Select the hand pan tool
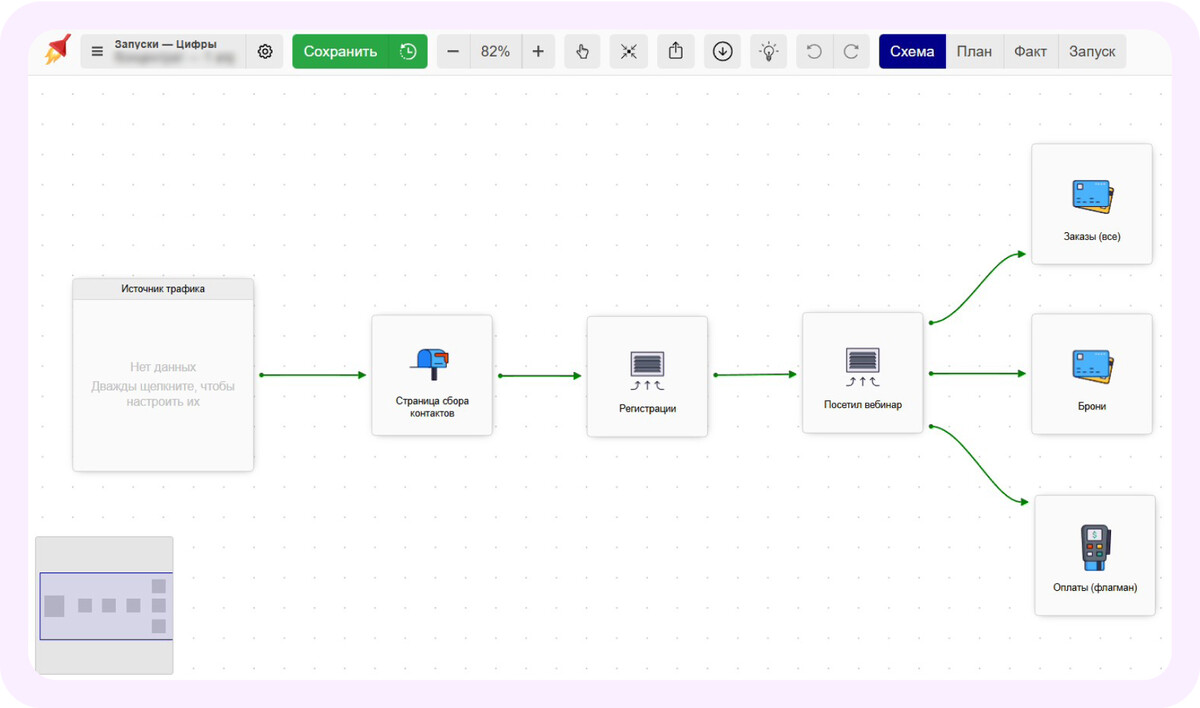The image size is (1200, 708). [x=582, y=52]
